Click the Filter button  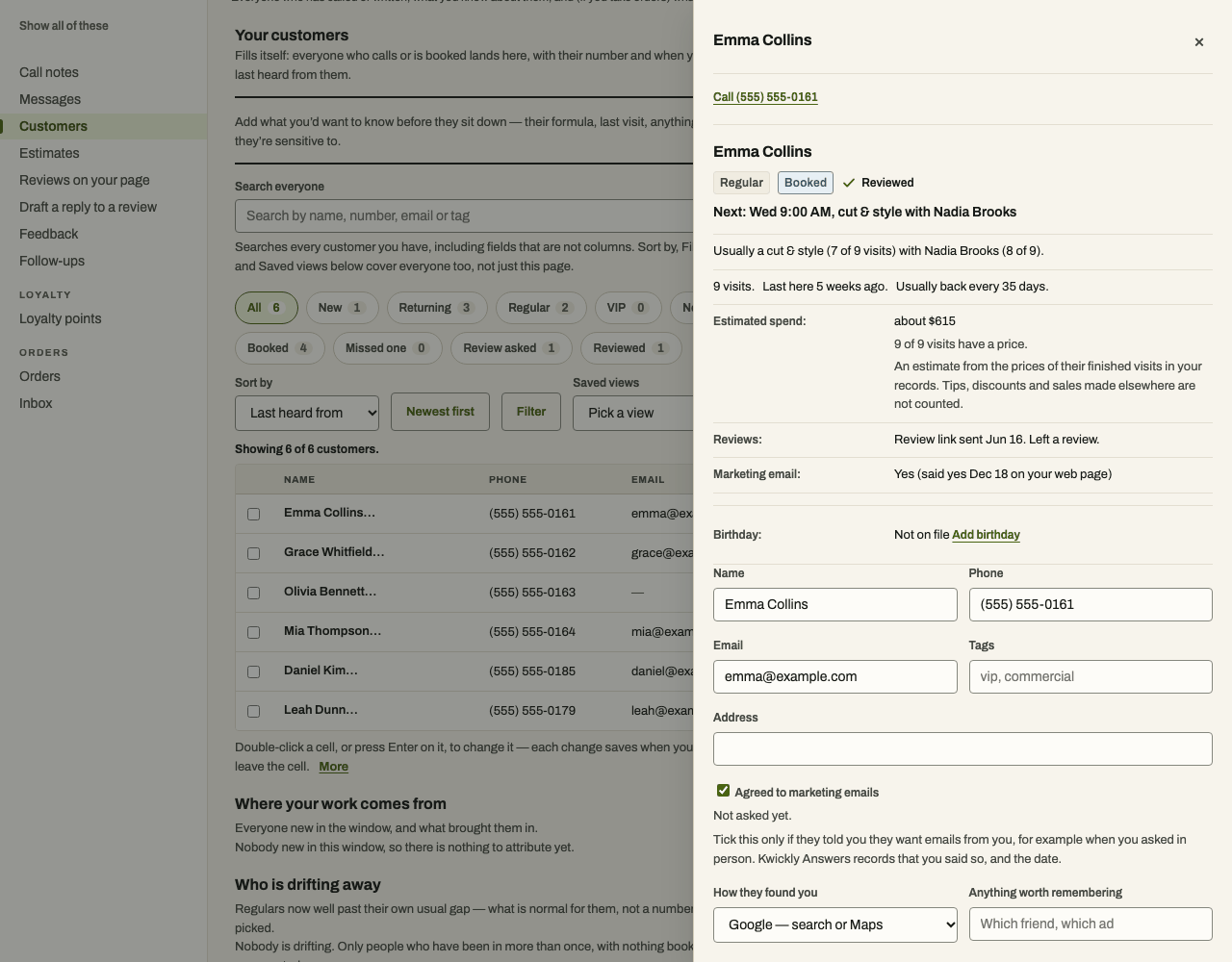[x=531, y=412]
